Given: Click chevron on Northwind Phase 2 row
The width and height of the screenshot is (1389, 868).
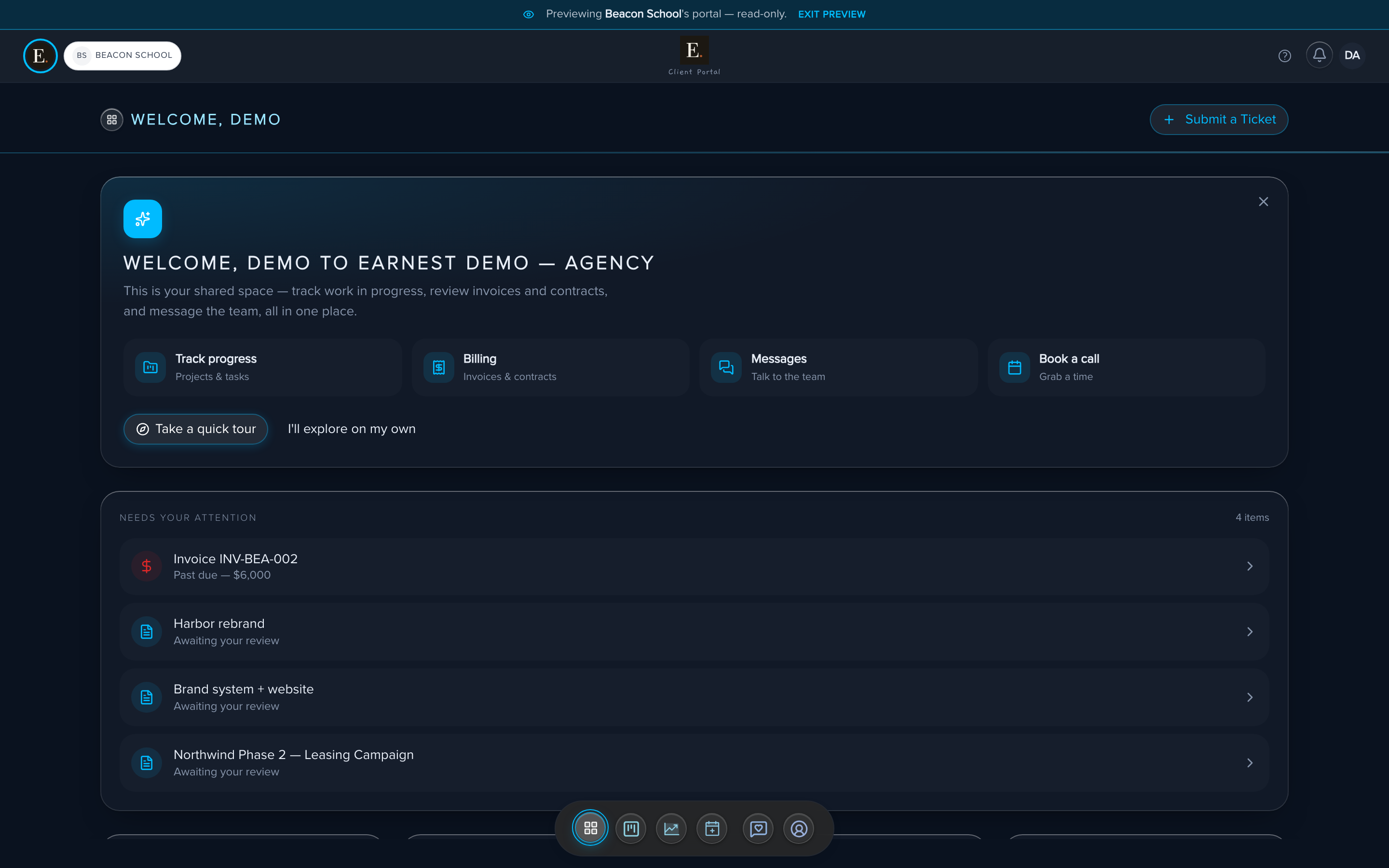Looking at the screenshot, I should tap(1250, 763).
